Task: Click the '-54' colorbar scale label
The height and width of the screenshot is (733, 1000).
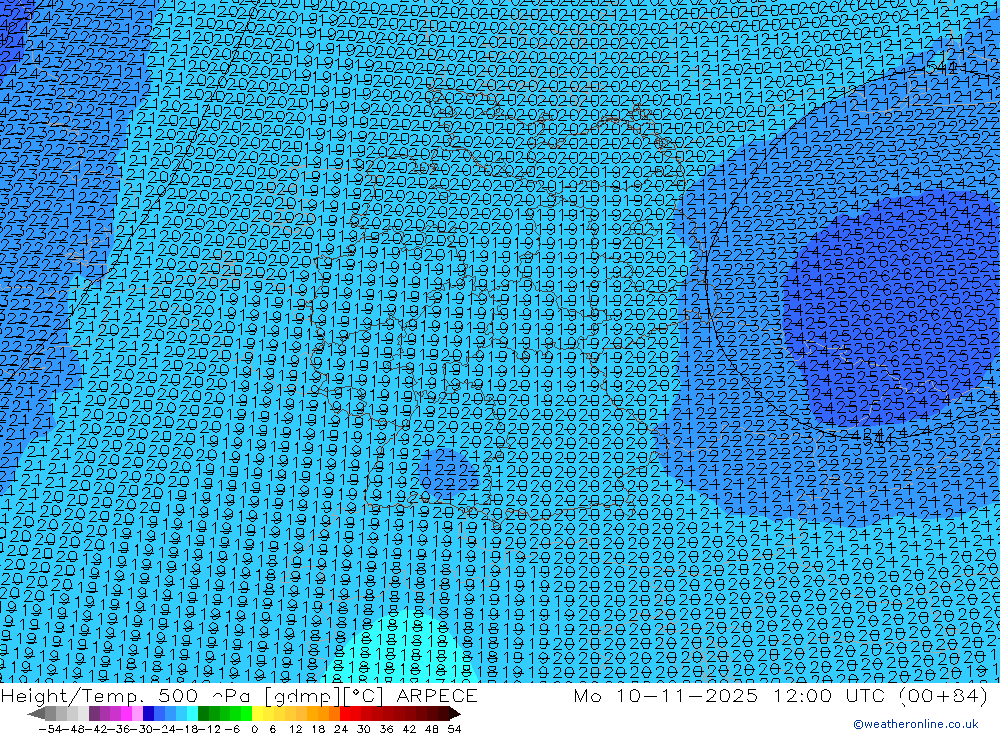Action: (50, 729)
